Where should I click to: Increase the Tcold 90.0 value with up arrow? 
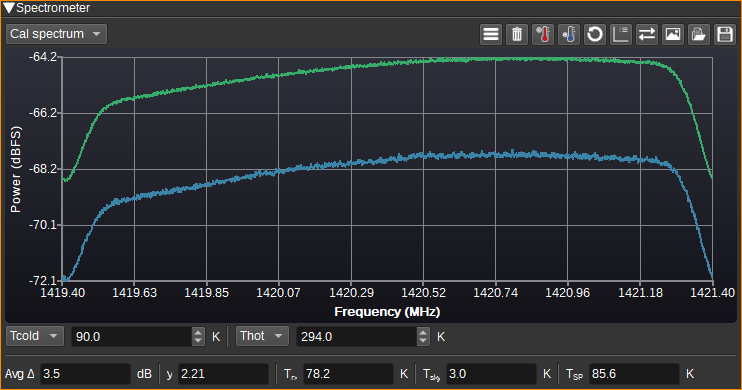(198, 332)
